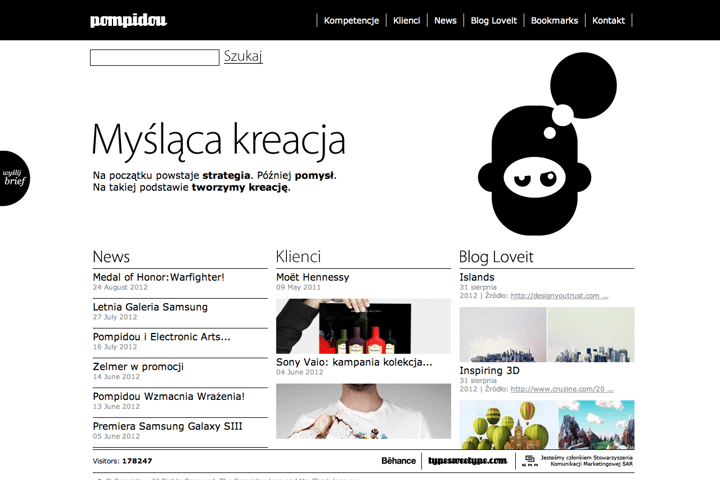Open news 'Medal of Honor:Warfighter!'
Screen dimensions: 720x480
[158, 277]
